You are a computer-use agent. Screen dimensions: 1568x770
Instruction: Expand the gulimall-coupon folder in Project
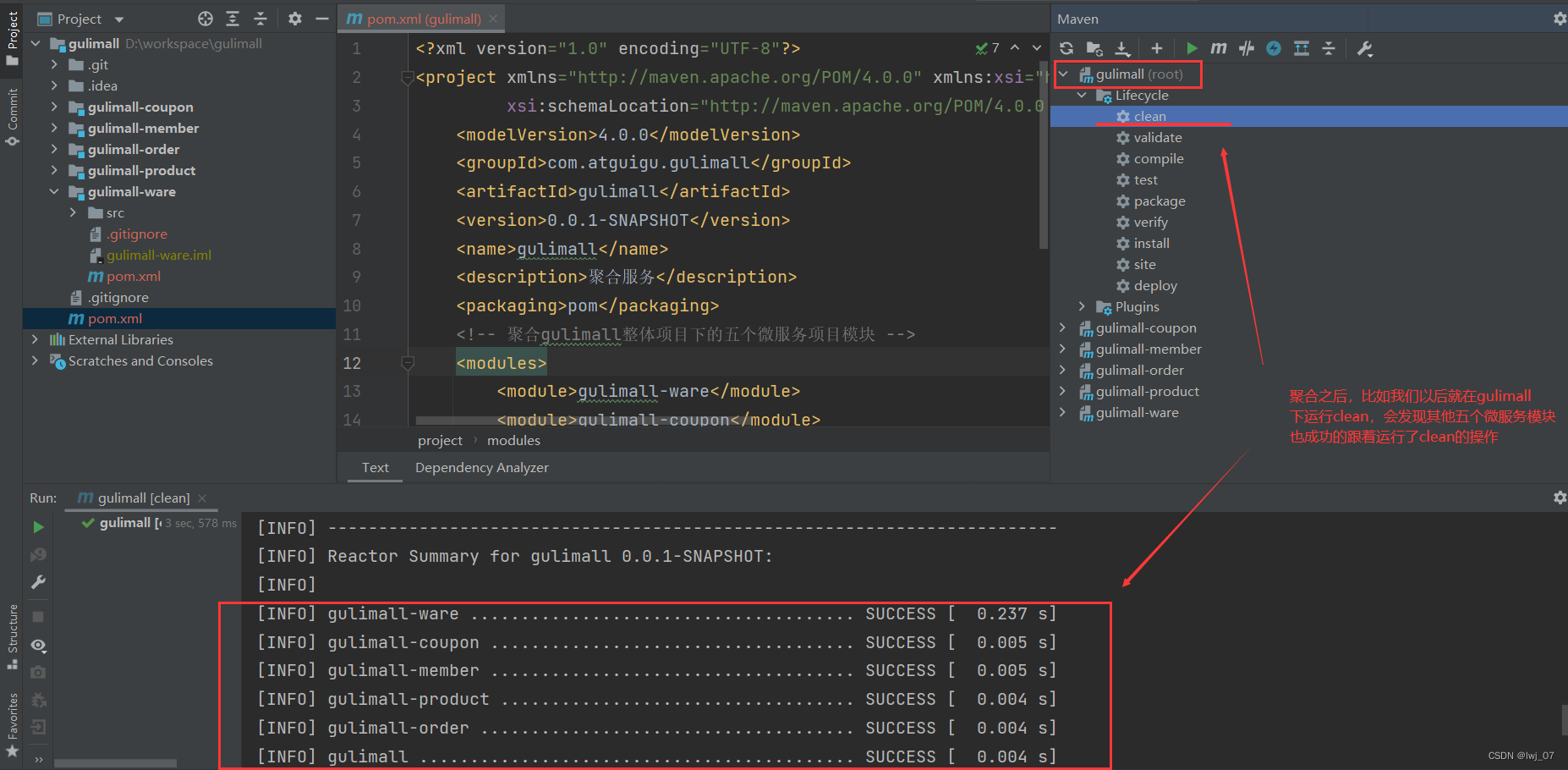tap(54, 107)
